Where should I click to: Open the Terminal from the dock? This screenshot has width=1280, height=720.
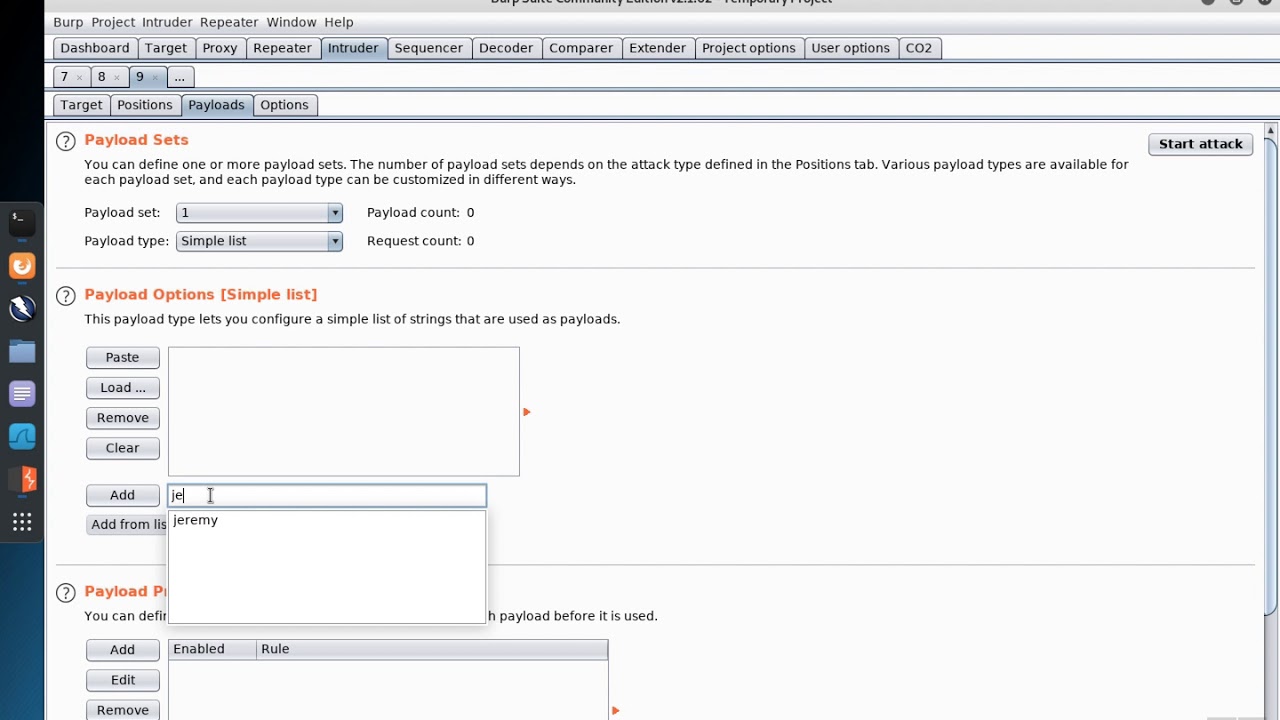[22, 222]
